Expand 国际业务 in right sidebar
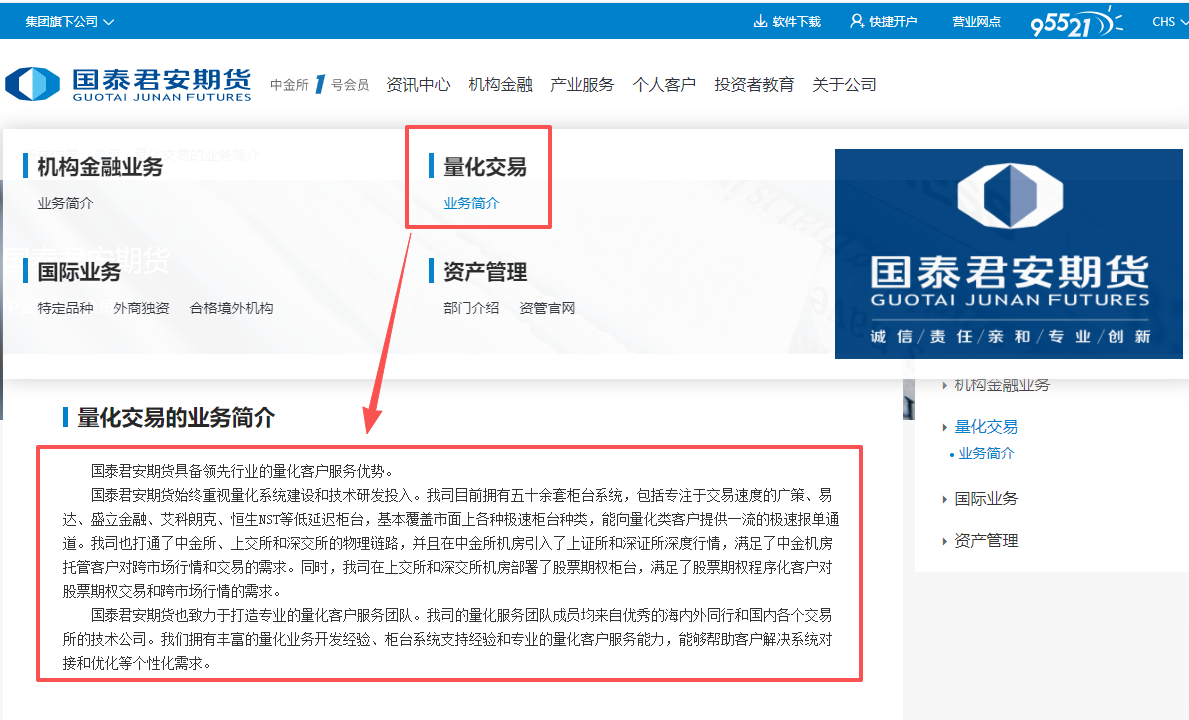The image size is (1189, 720). click(985, 499)
